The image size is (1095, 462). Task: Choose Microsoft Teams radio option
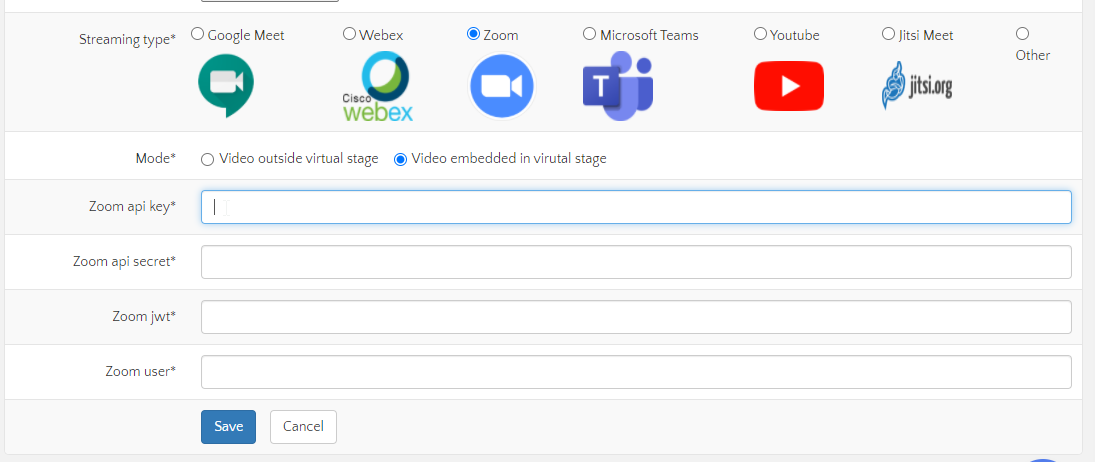click(590, 34)
